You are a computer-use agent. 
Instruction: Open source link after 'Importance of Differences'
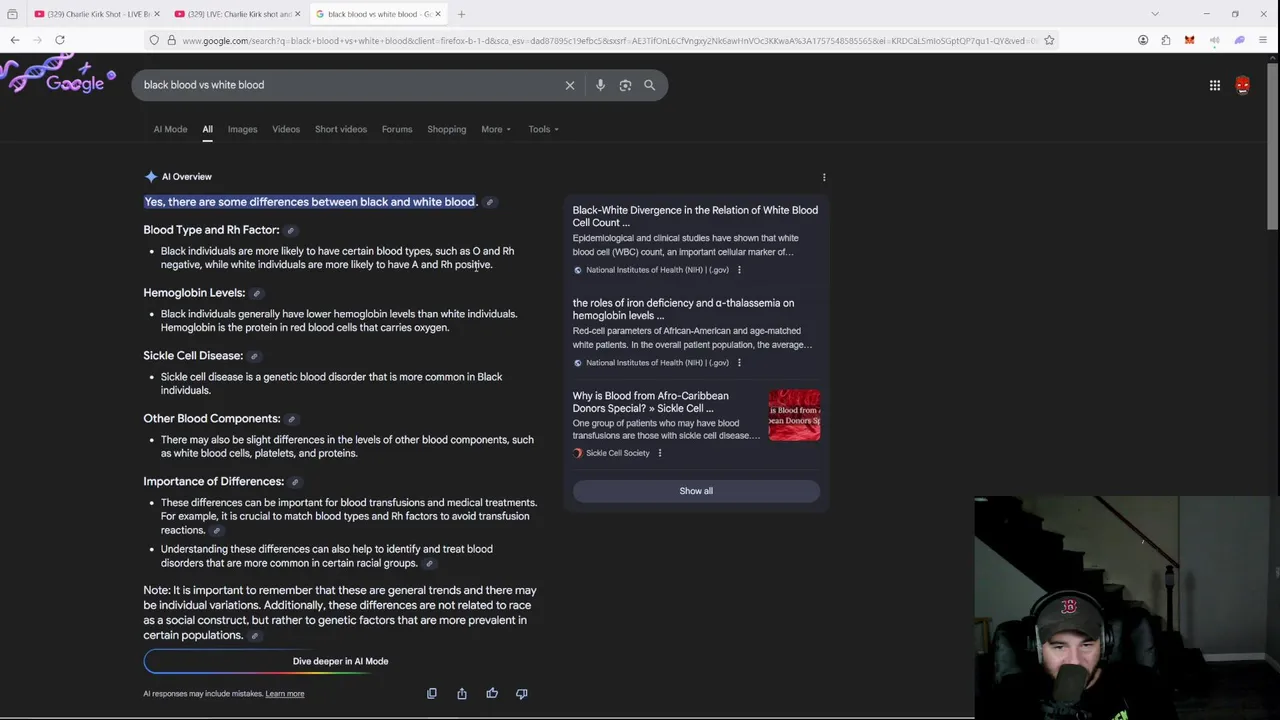295,483
